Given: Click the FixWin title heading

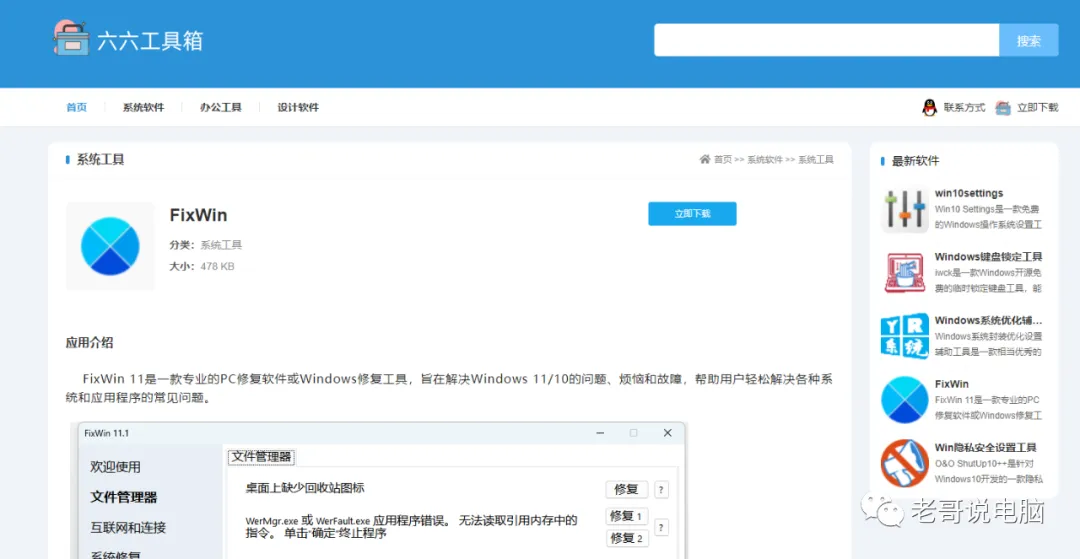Looking at the screenshot, I should tap(198, 215).
